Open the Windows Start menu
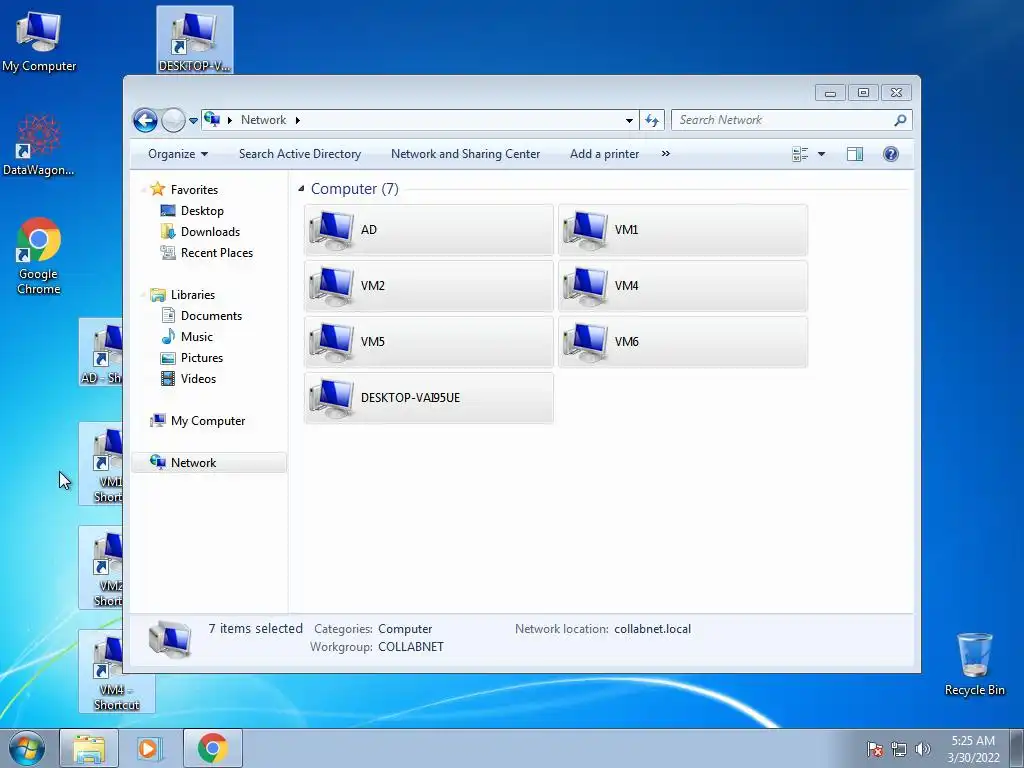The width and height of the screenshot is (1024, 768). tap(27, 748)
